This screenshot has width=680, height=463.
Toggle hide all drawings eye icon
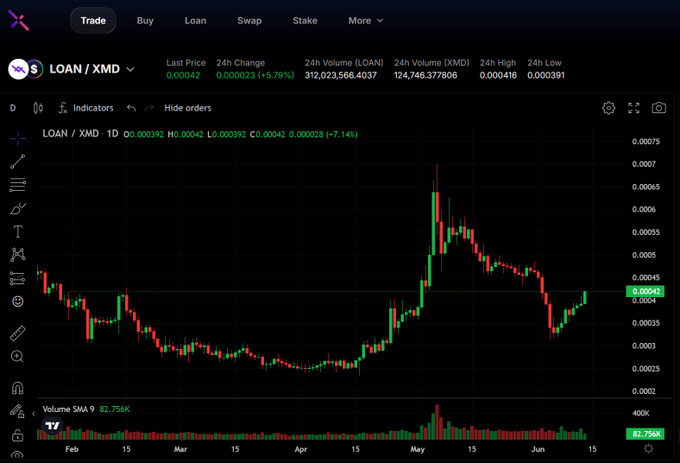[x=17, y=455]
